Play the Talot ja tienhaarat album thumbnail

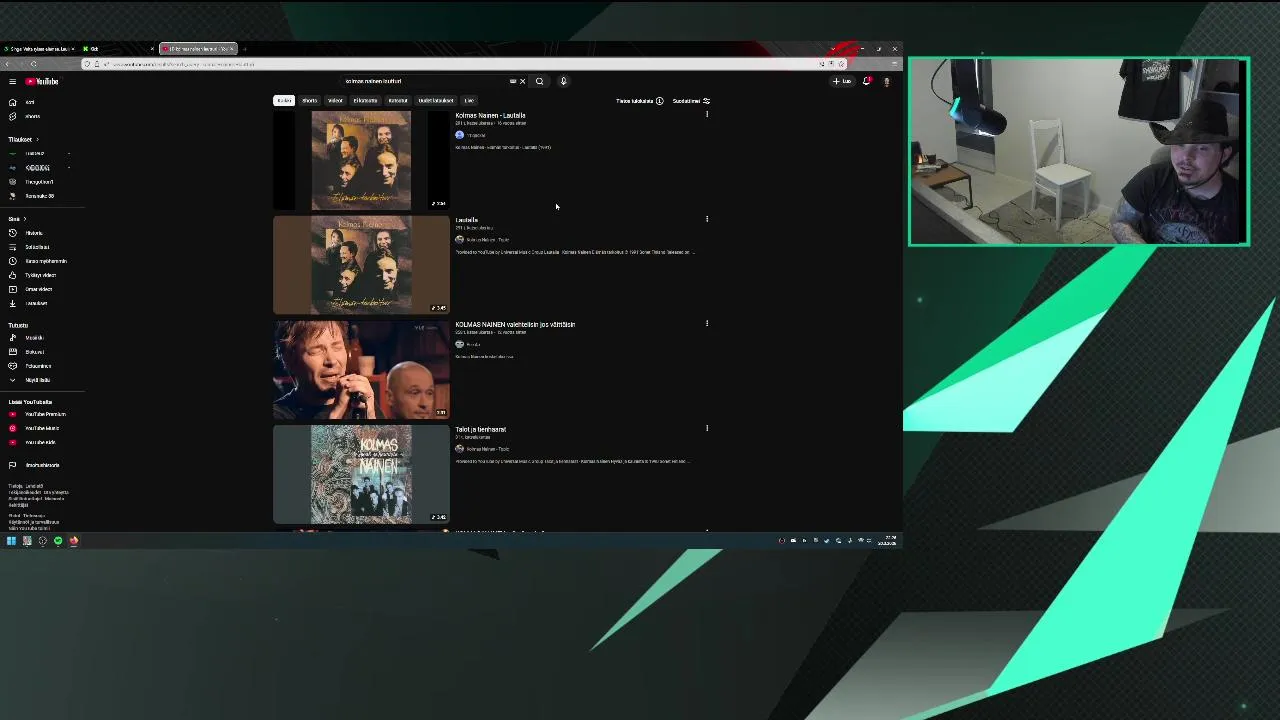pyautogui.click(x=361, y=474)
